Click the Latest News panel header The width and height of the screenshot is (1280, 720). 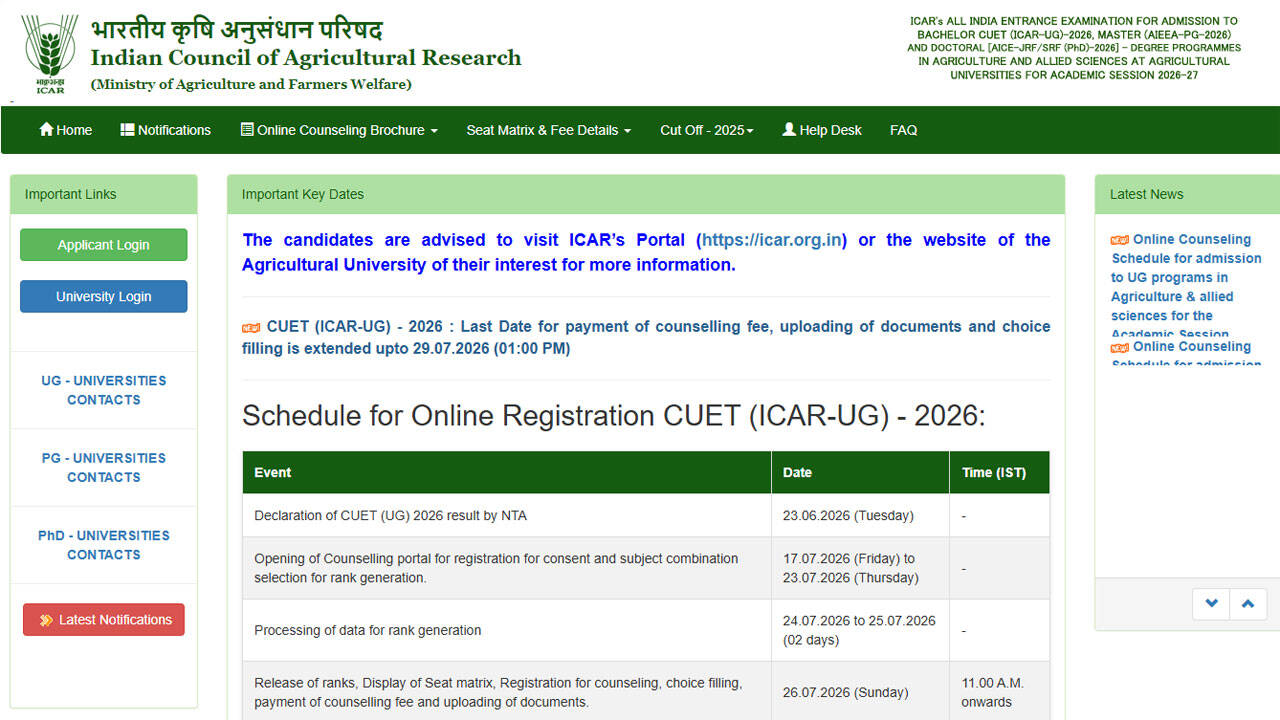click(1187, 195)
